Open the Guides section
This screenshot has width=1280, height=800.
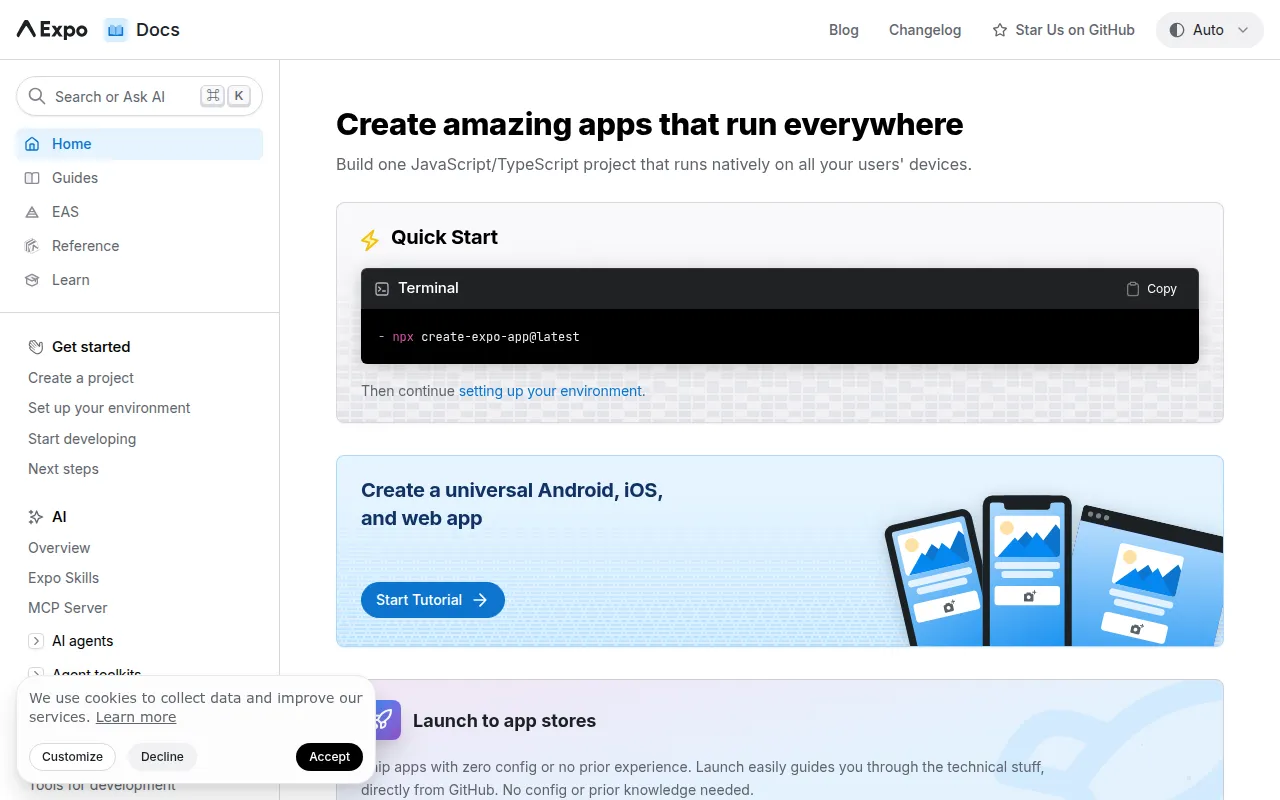pos(139,178)
